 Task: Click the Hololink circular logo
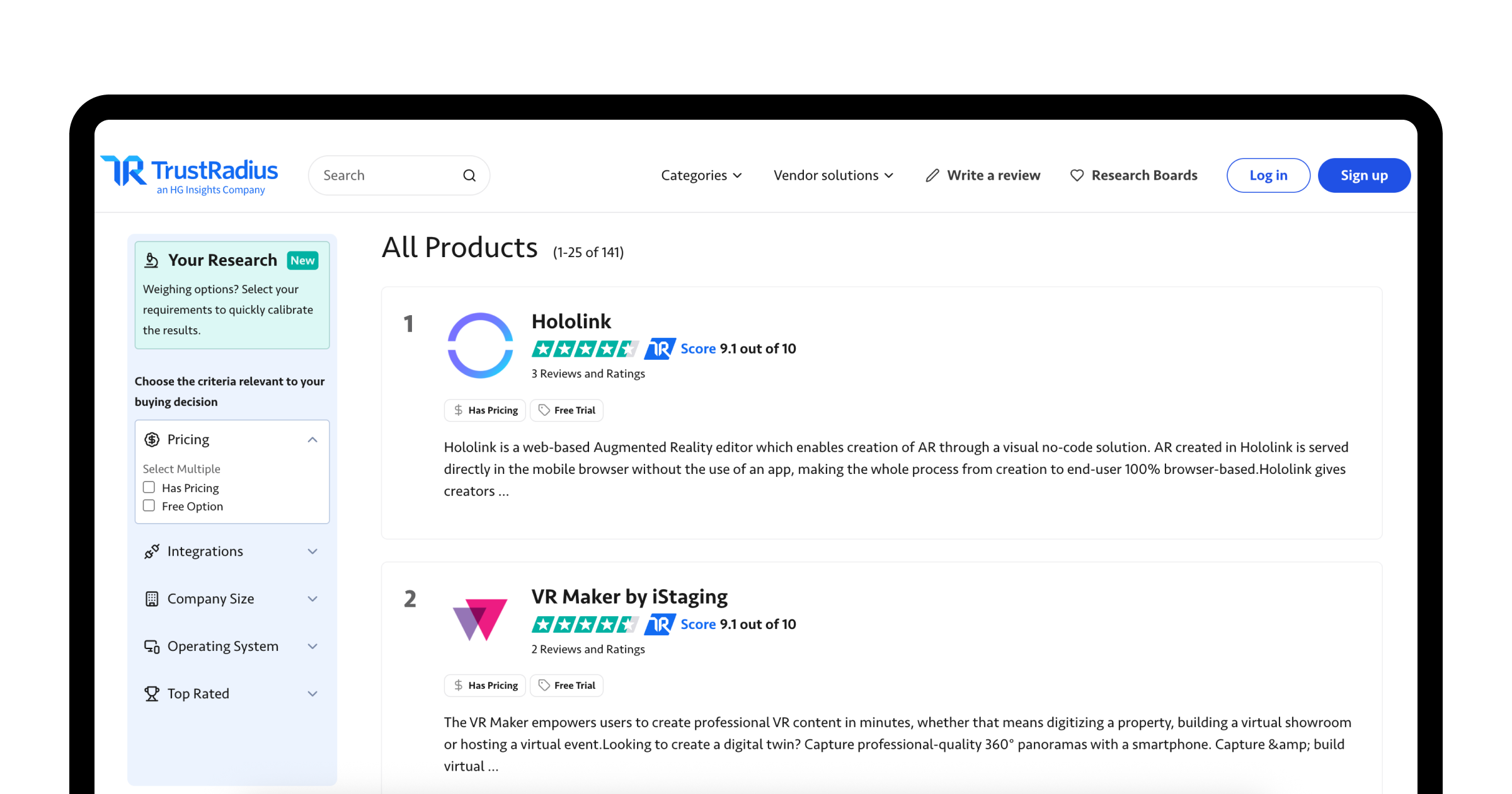pos(480,345)
